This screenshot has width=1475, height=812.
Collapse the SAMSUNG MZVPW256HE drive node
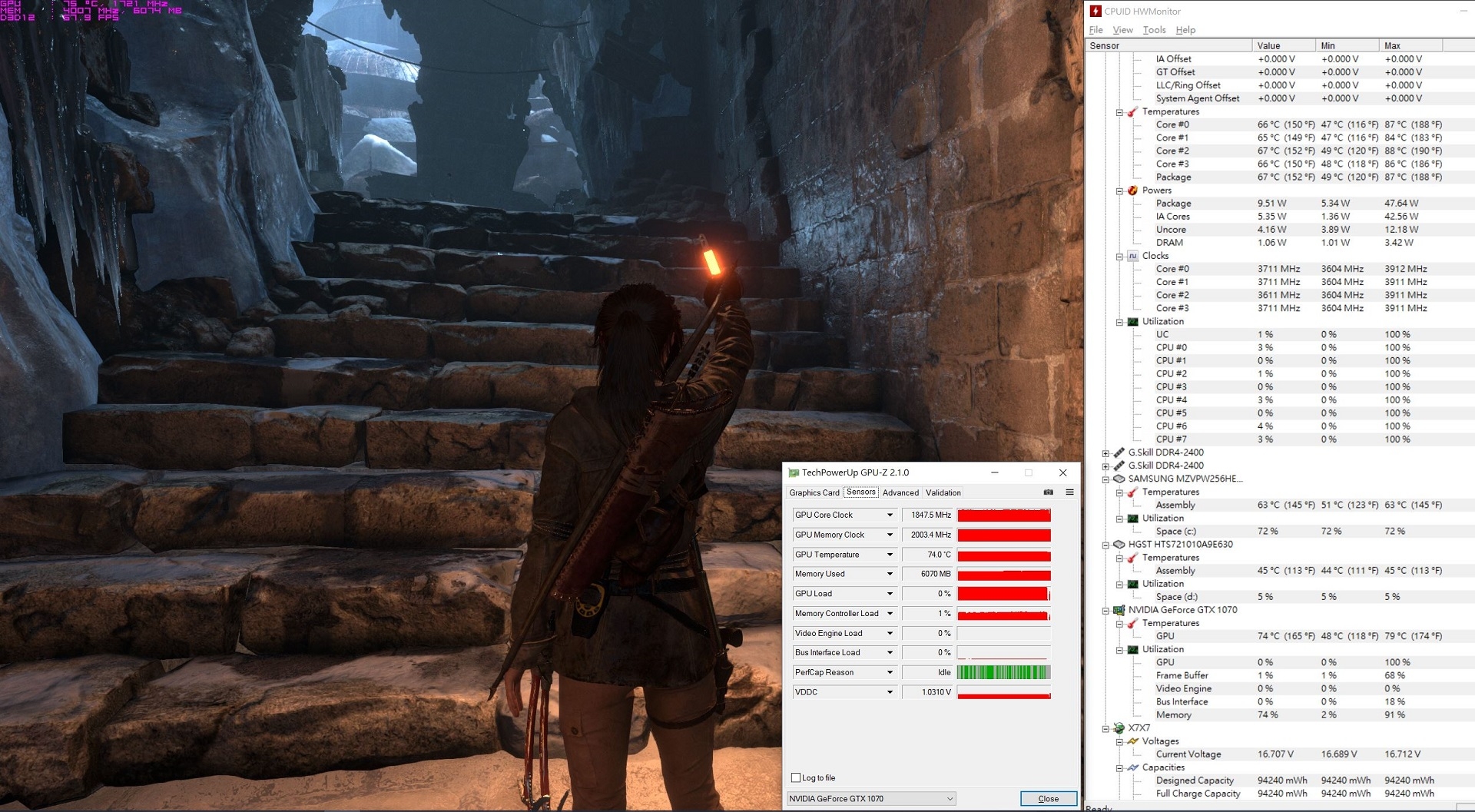(x=1105, y=479)
